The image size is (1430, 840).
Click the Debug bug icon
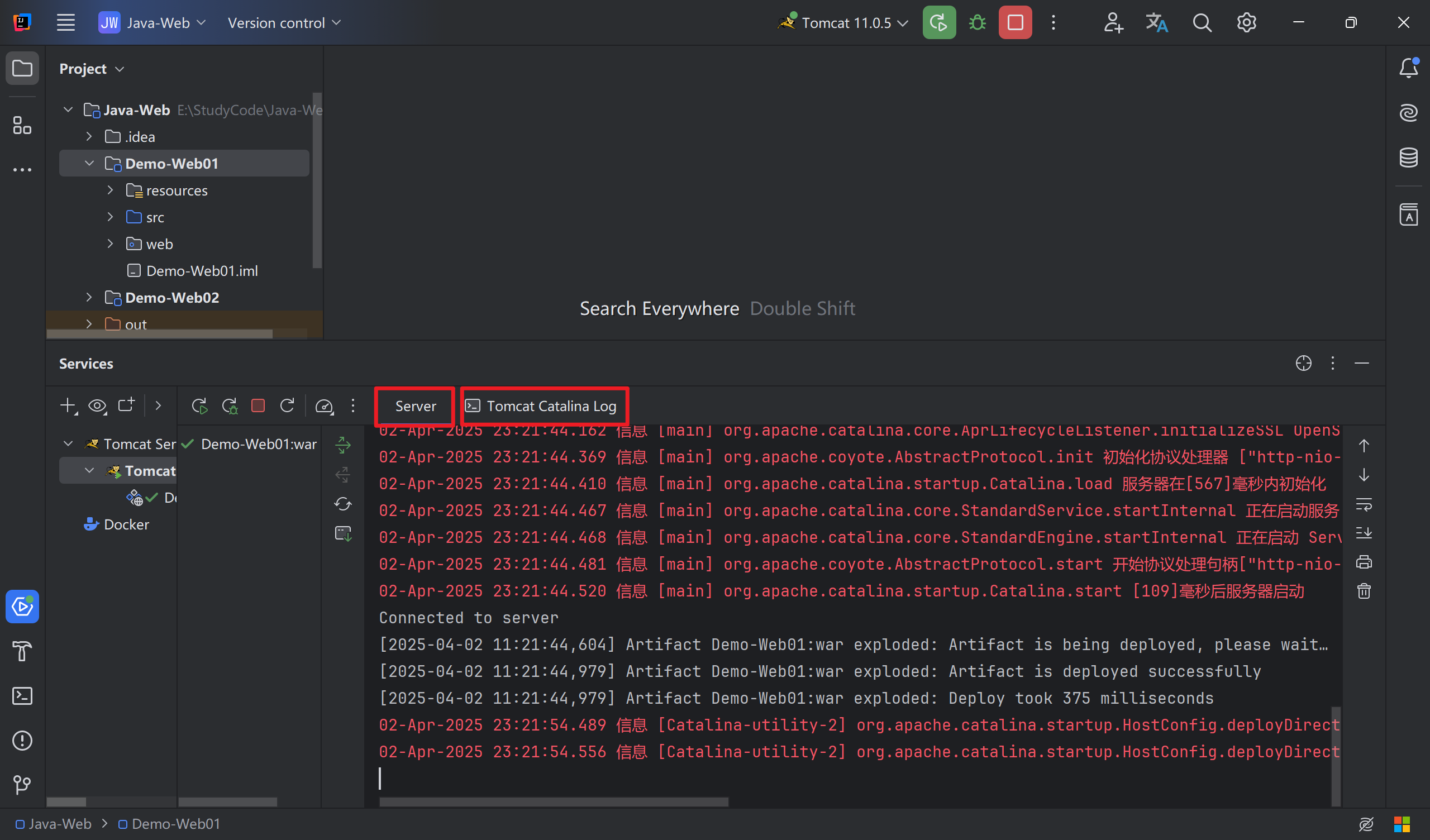click(977, 23)
